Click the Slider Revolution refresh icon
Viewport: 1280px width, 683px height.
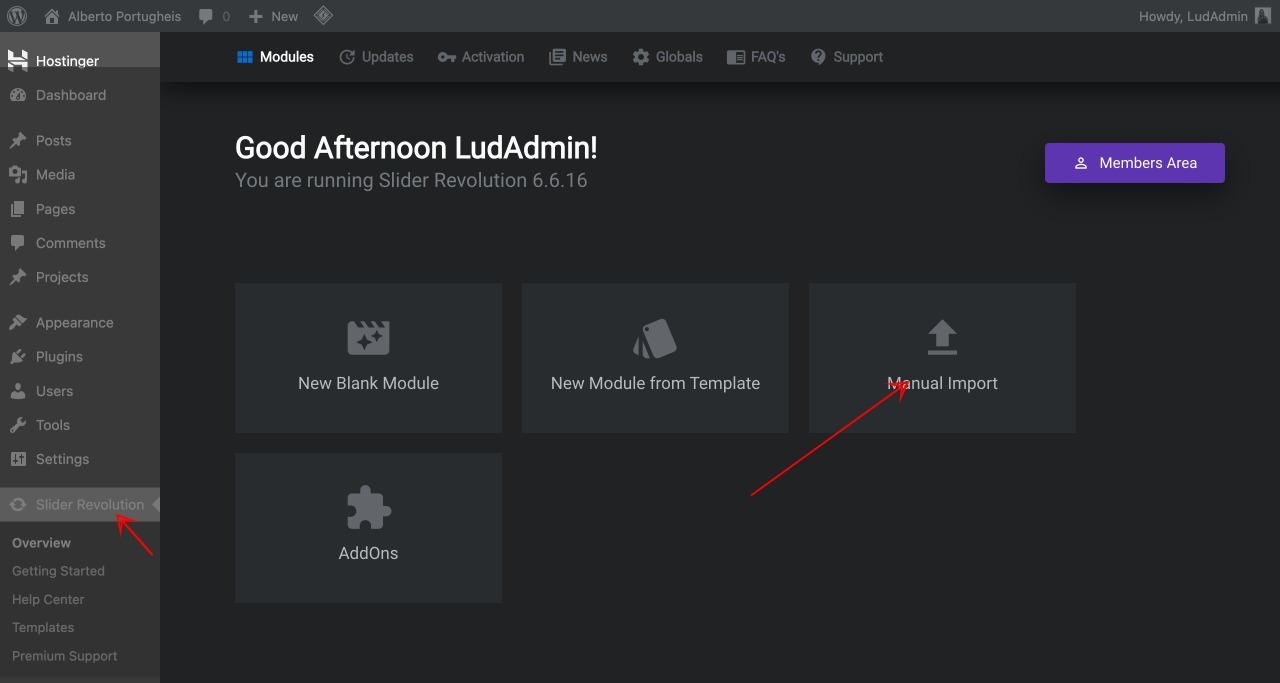coord(18,505)
